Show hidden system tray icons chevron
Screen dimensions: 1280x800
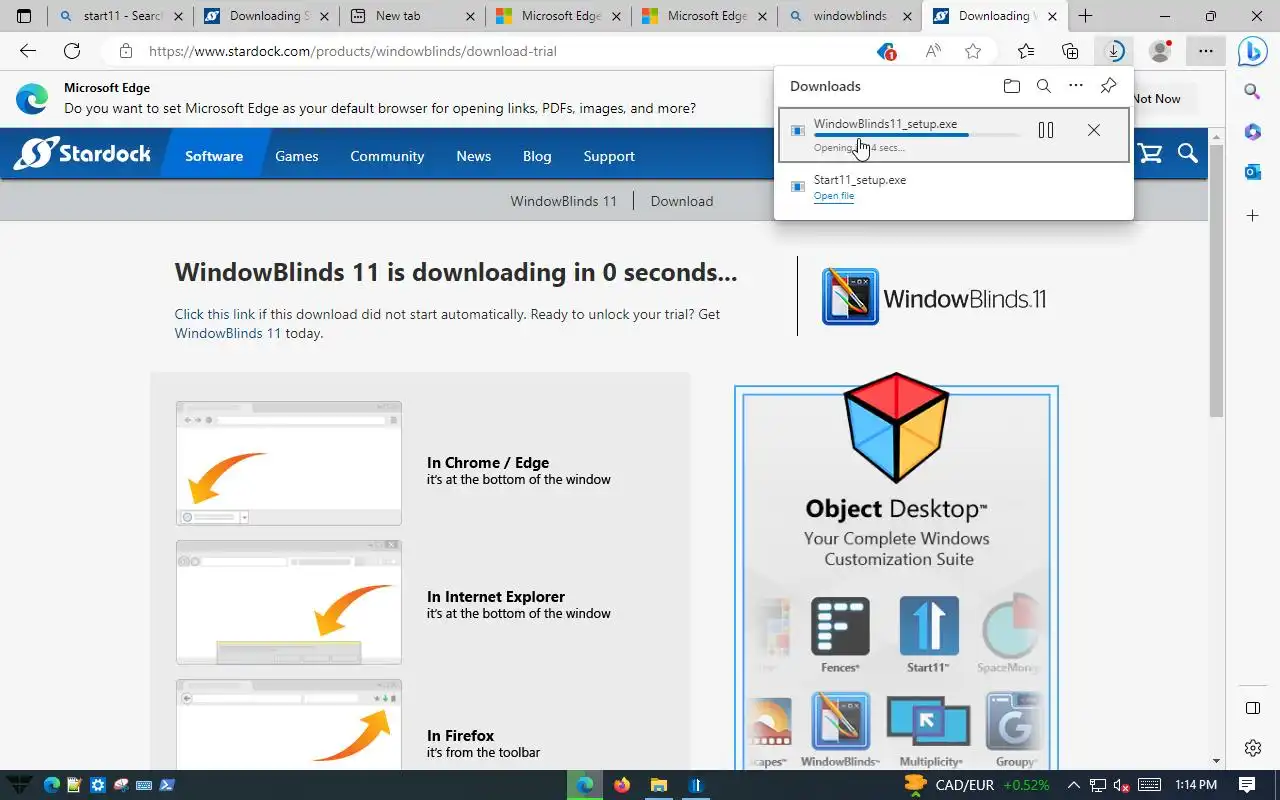1074,785
